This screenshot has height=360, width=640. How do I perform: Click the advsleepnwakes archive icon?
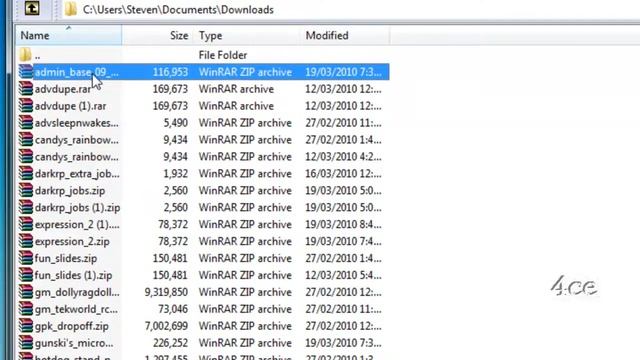(26, 122)
